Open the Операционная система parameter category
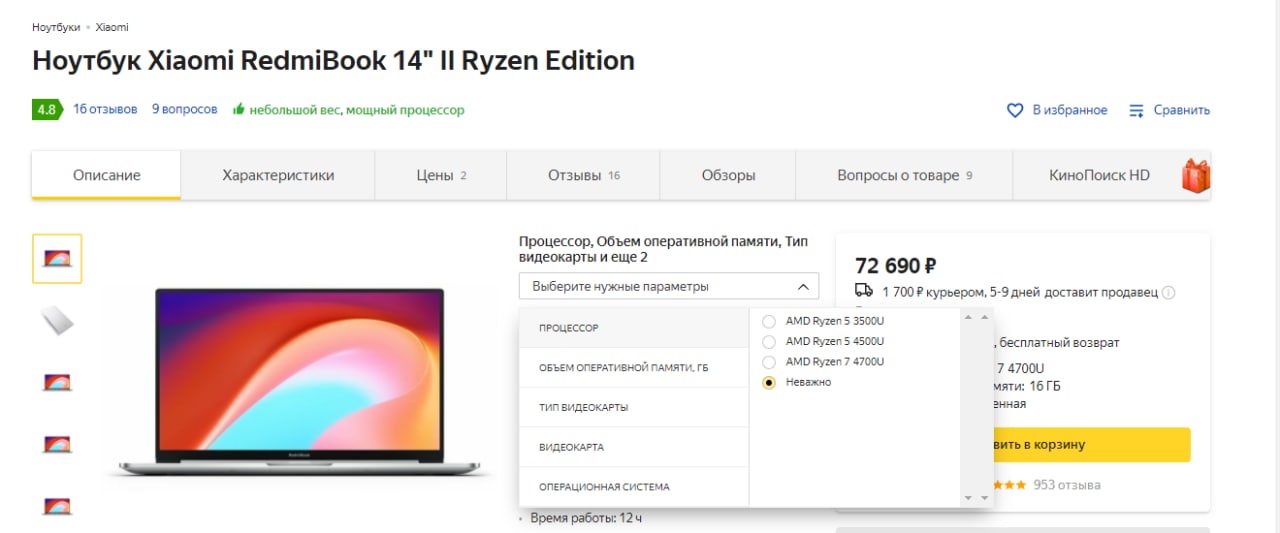 [634, 487]
